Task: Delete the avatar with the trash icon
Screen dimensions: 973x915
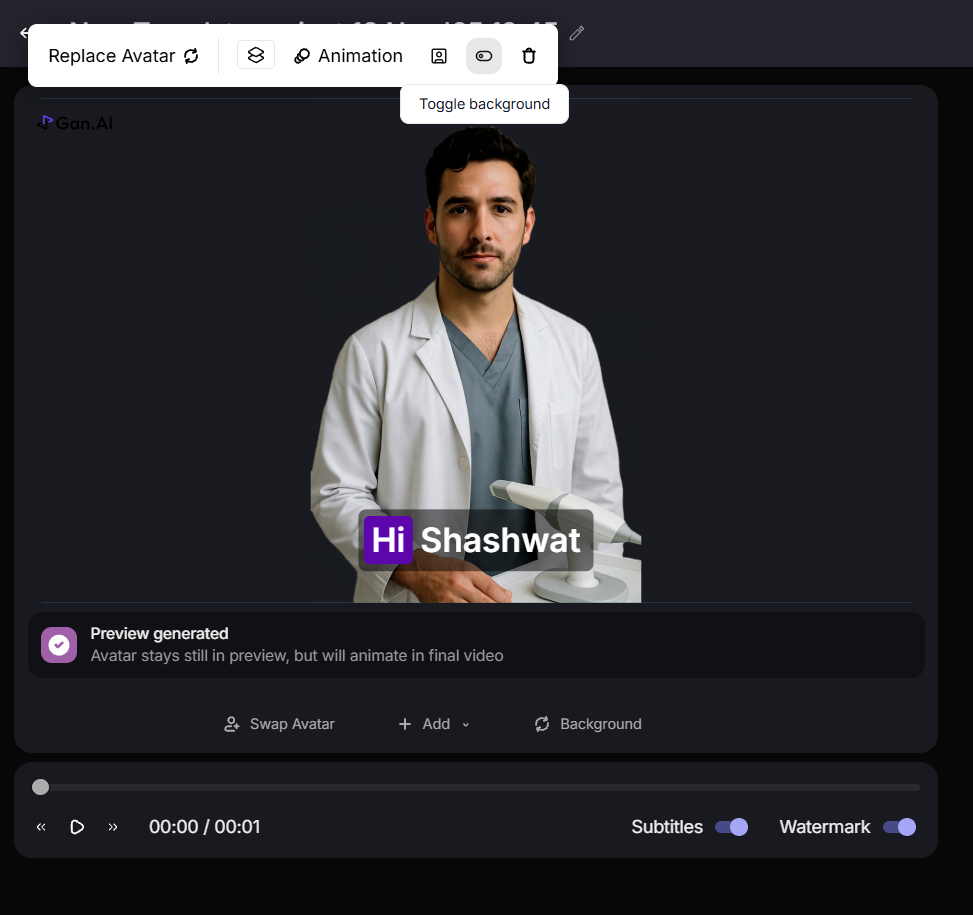Action: click(x=529, y=56)
